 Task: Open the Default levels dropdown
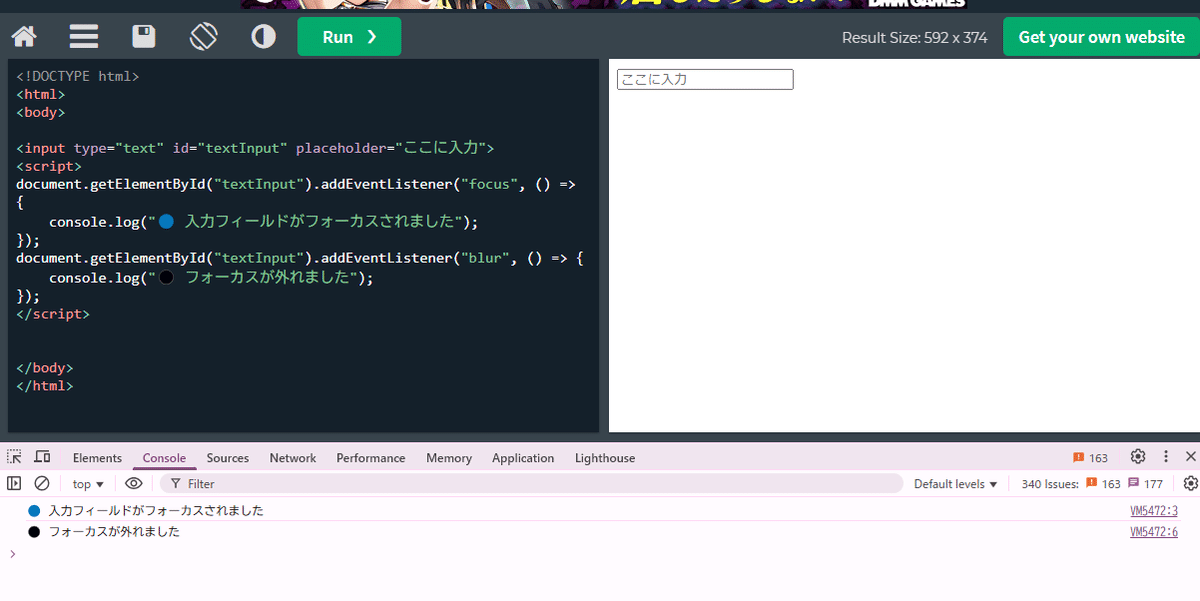click(x=955, y=484)
